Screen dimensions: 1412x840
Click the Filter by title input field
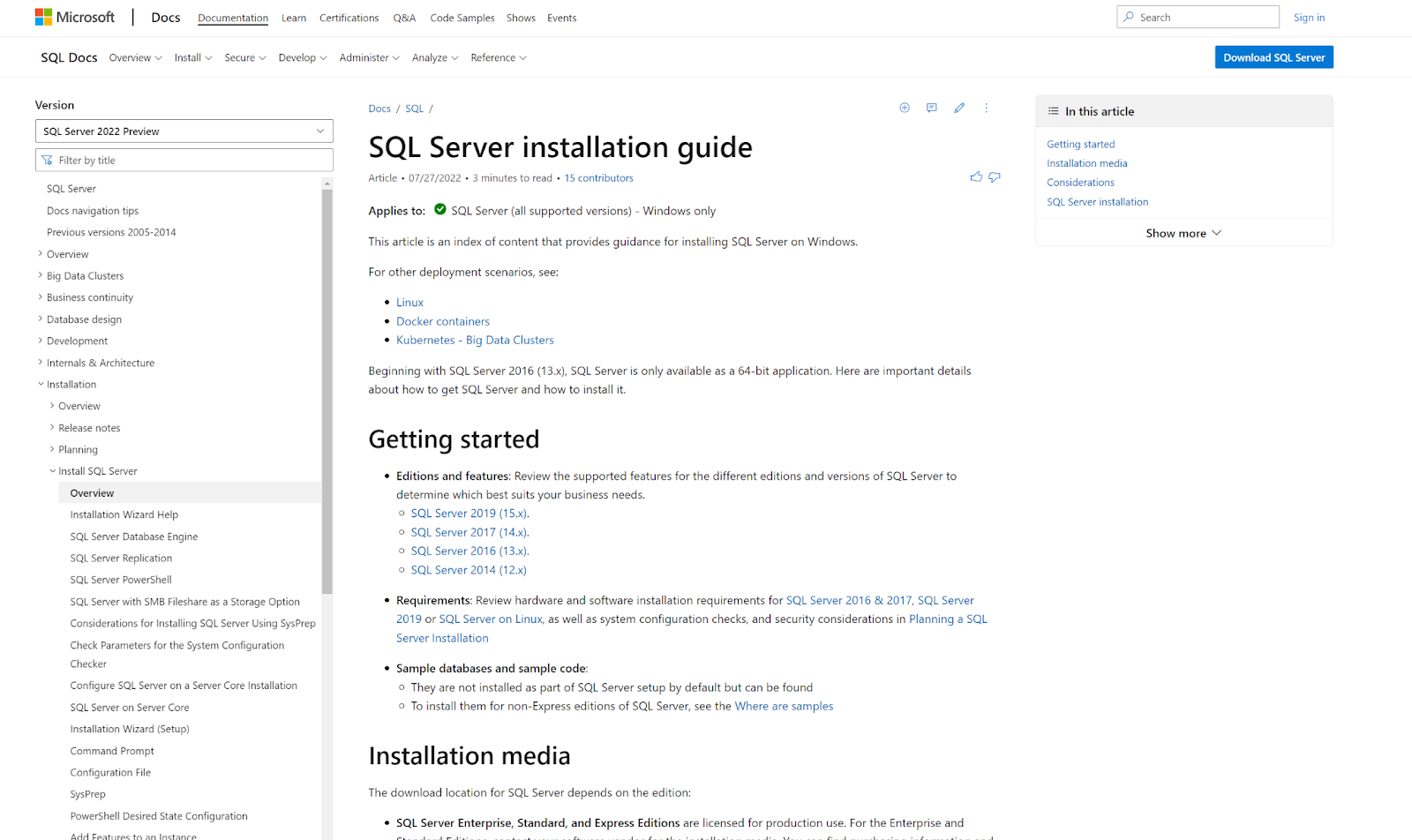click(184, 160)
